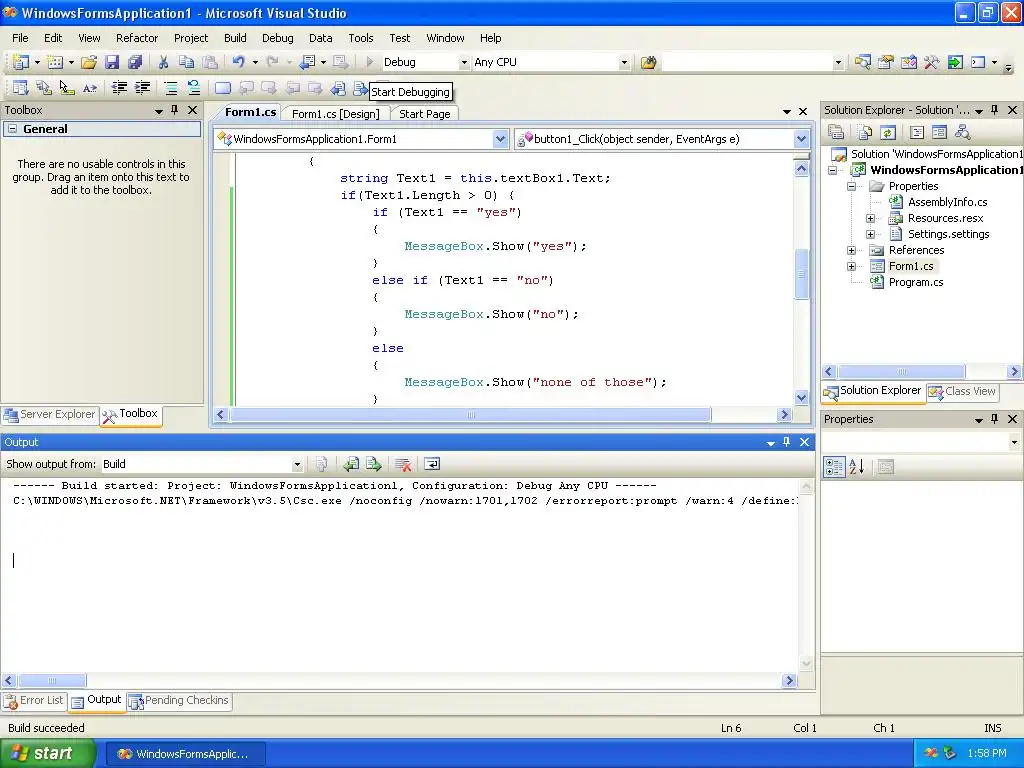
Task: Click the Copy icon in toolbar
Action: coord(187,62)
